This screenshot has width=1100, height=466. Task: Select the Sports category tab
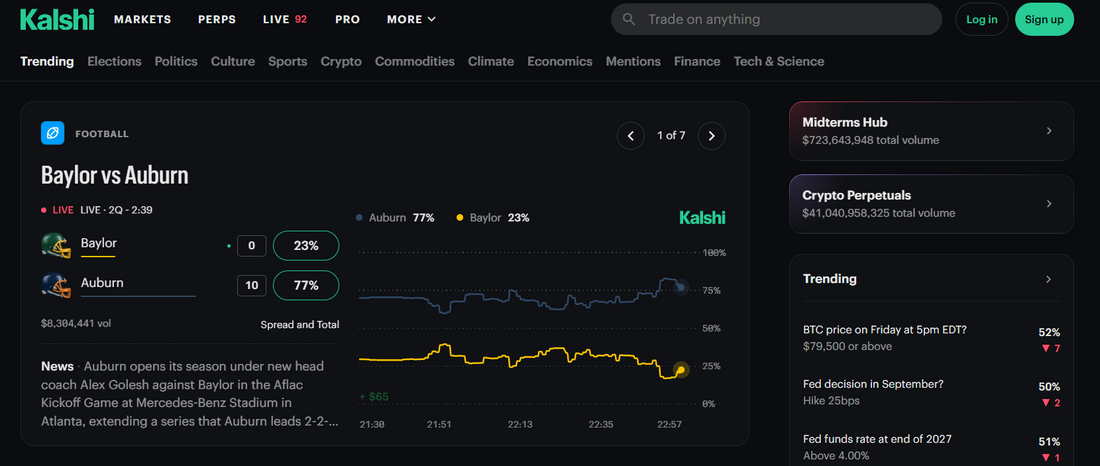click(288, 61)
